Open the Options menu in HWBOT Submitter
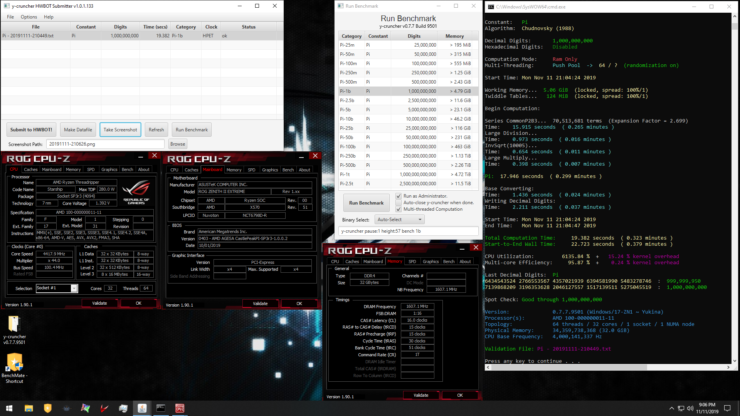Image resolution: width=740 pixels, height=416 pixels. (28, 16)
